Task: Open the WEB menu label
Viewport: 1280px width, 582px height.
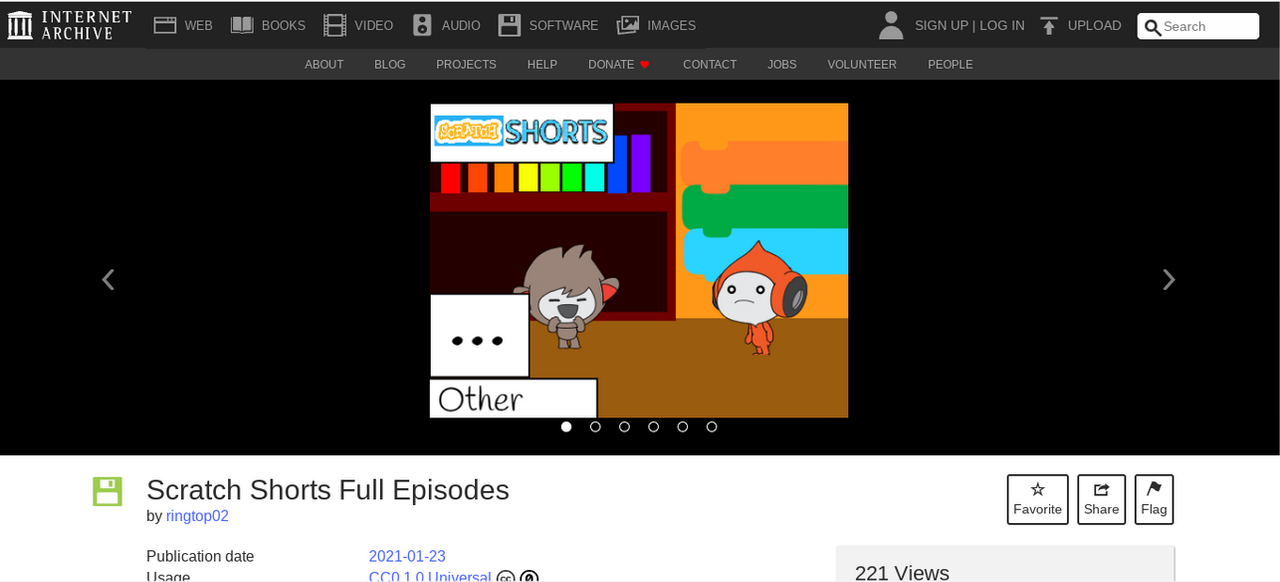Action: tap(198, 26)
